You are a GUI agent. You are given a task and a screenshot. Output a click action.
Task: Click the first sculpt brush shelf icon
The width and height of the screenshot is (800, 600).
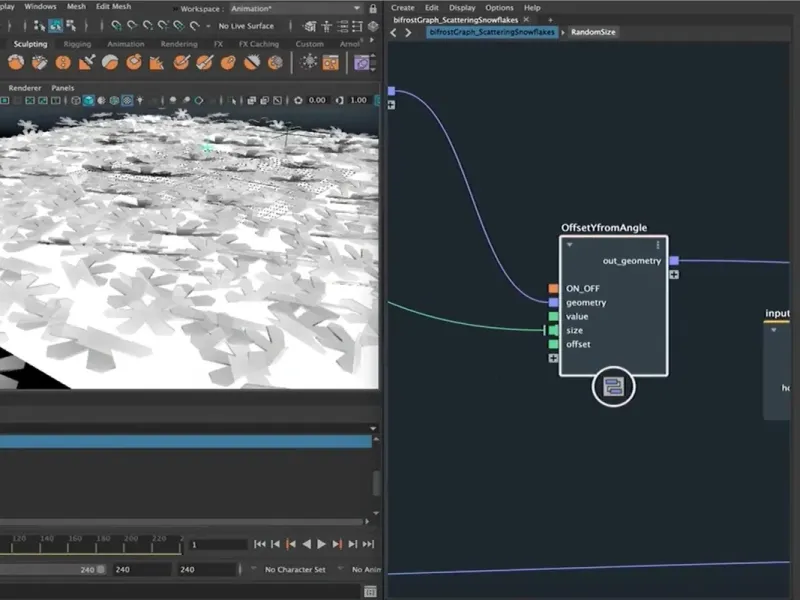[14, 62]
